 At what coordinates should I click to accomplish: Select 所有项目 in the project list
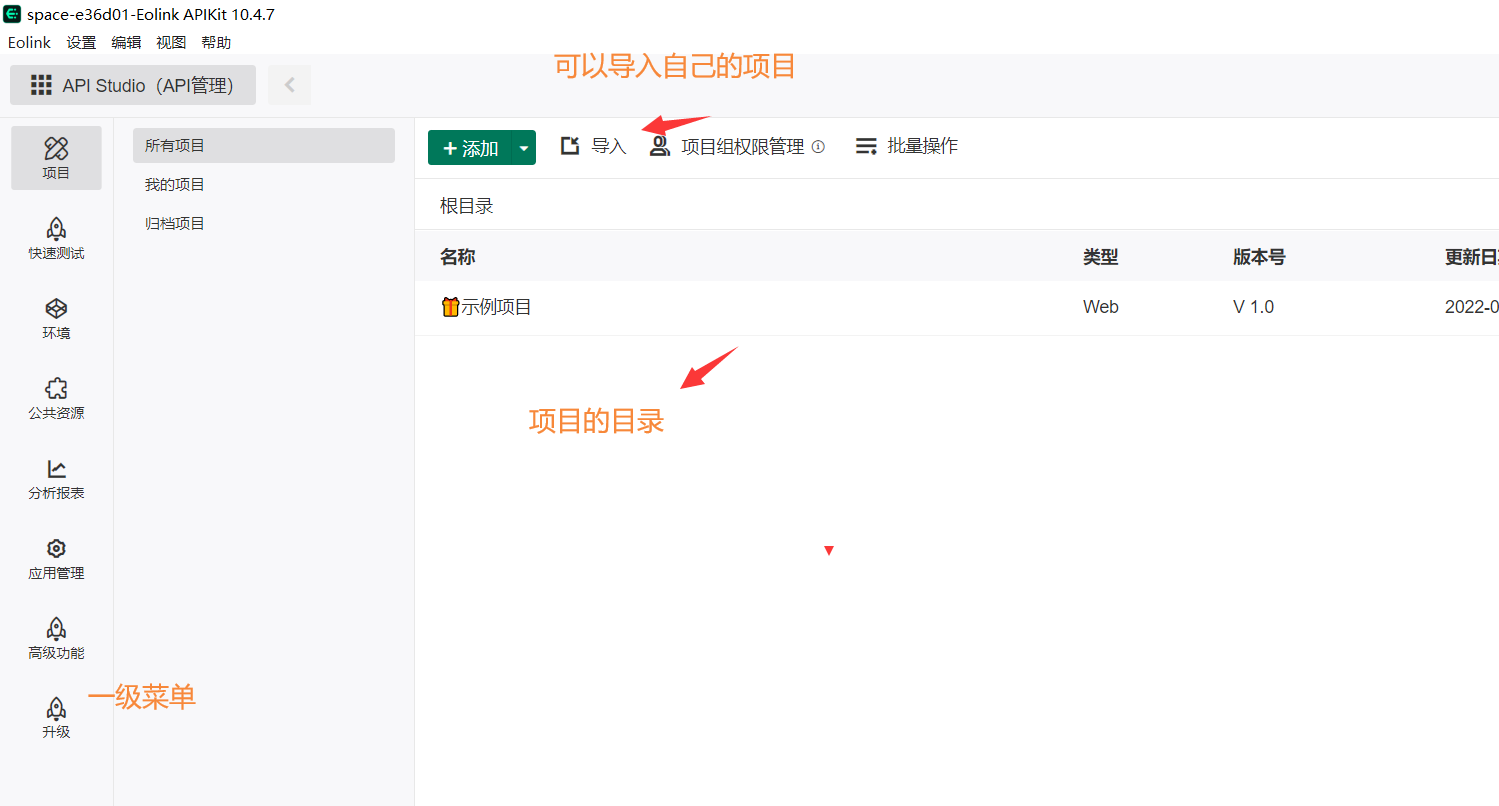tap(264, 145)
